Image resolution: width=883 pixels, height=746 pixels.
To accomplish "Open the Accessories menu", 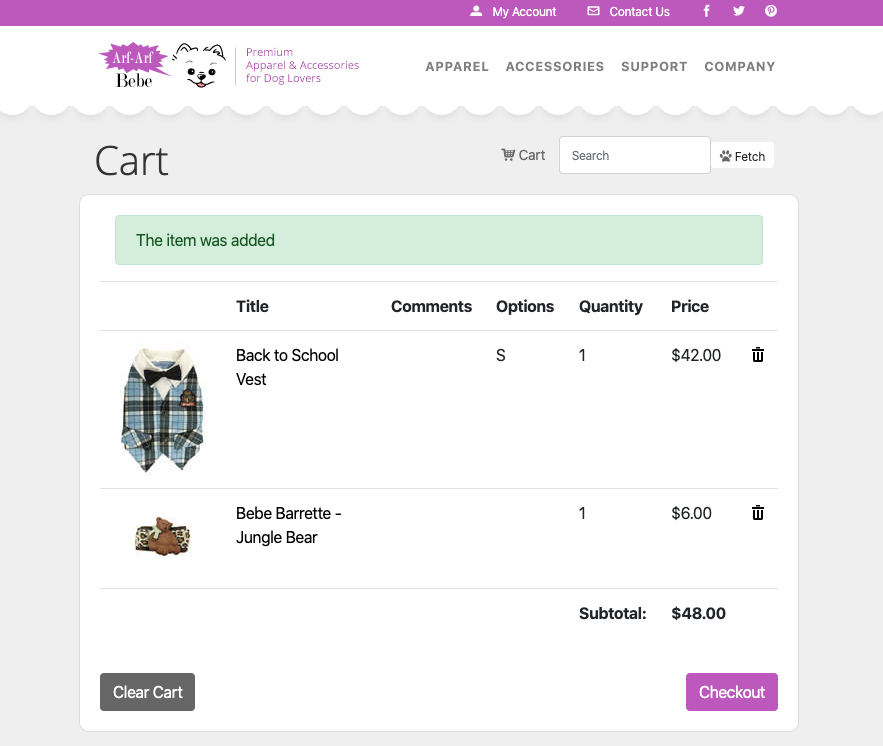I will pyautogui.click(x=555, y=67).
